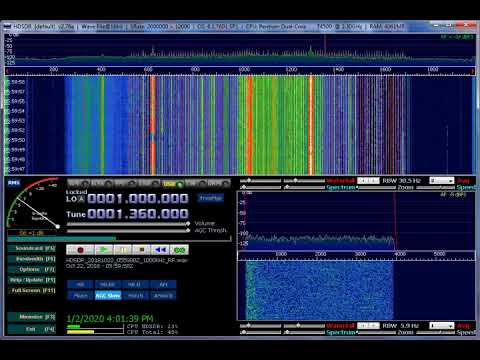Pause playback of the recording
The height and width of the screenshot is (360, 480).
[123, 250]
